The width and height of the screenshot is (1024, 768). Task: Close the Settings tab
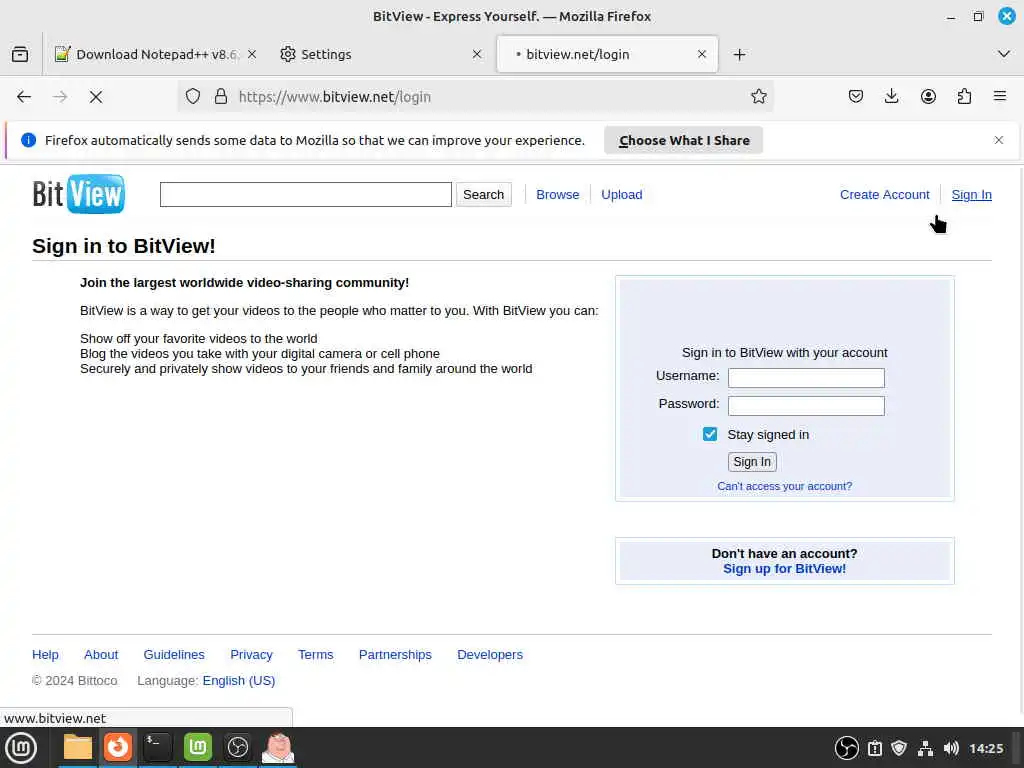(x=477, y=54)
